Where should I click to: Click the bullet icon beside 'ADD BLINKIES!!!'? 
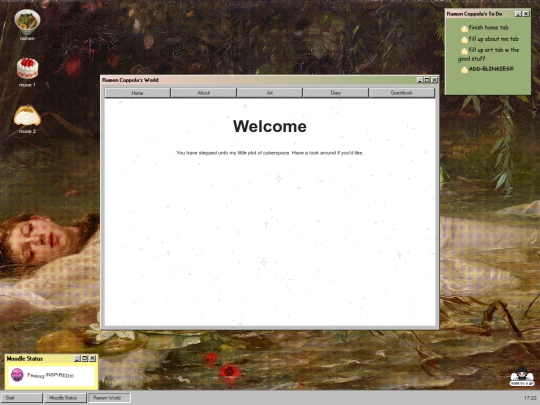coord(464,70)
